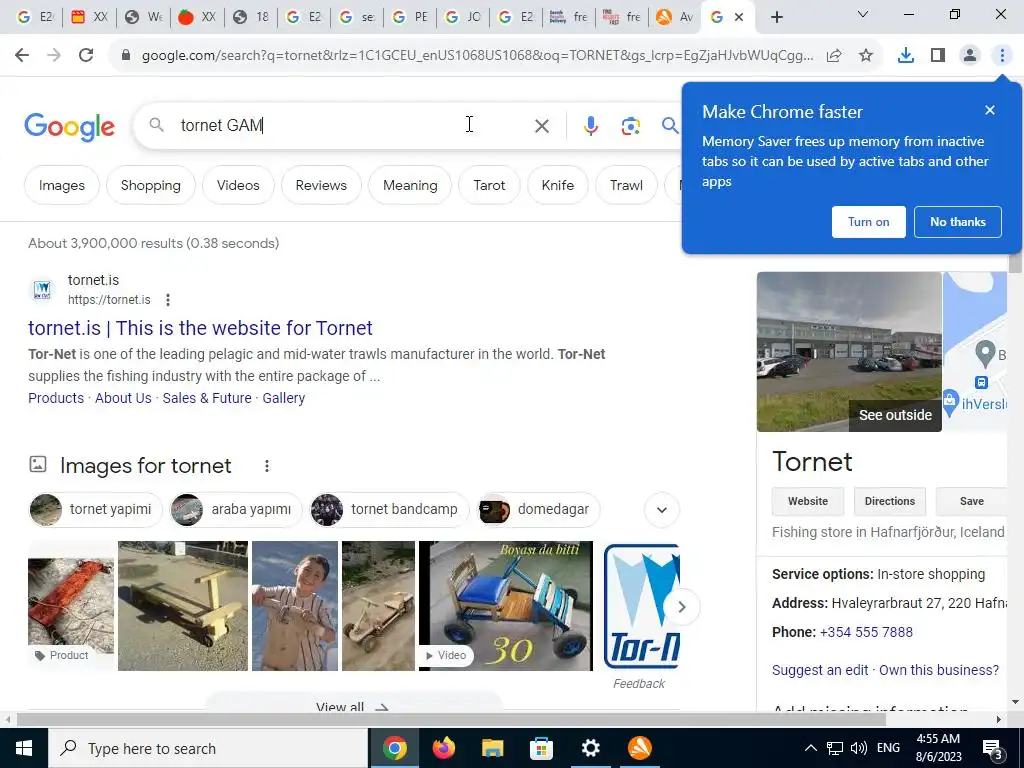
Task: Open Firefox from the taskbar
Action: [x=443, y=748]
